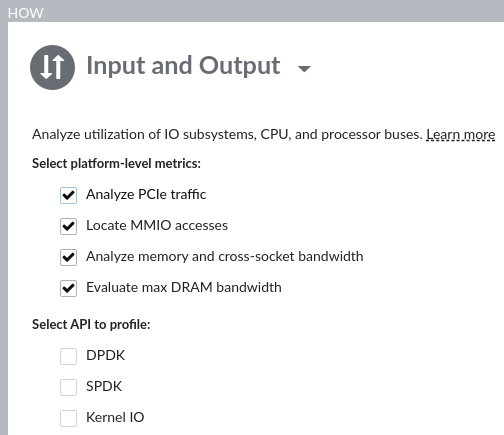Viewport: 504px width, 435px height.
Task: Click the Input and Output arrows icon
Action: tap(52, 67)
